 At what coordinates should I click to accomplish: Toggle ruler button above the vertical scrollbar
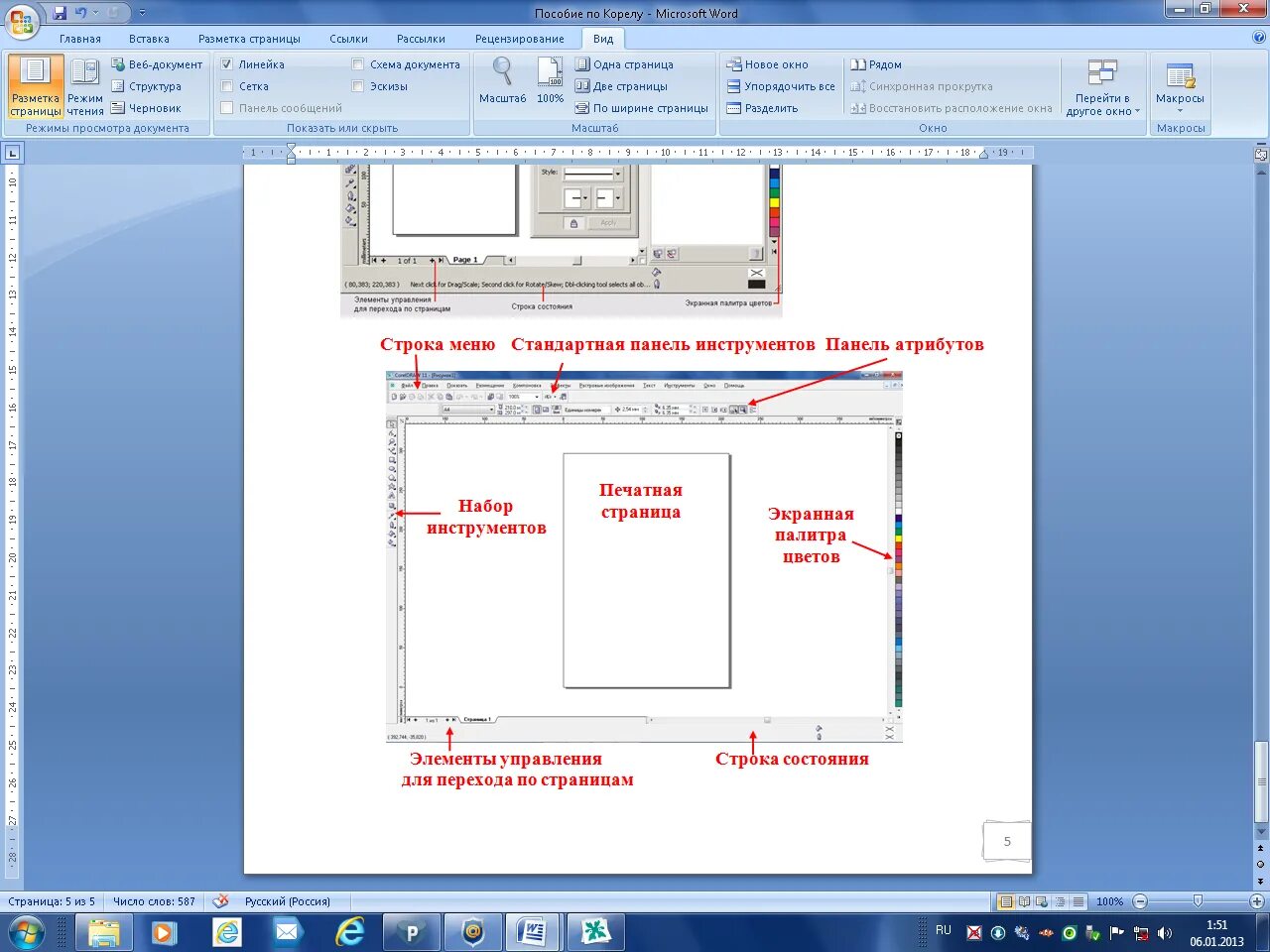coord(1261,155)
